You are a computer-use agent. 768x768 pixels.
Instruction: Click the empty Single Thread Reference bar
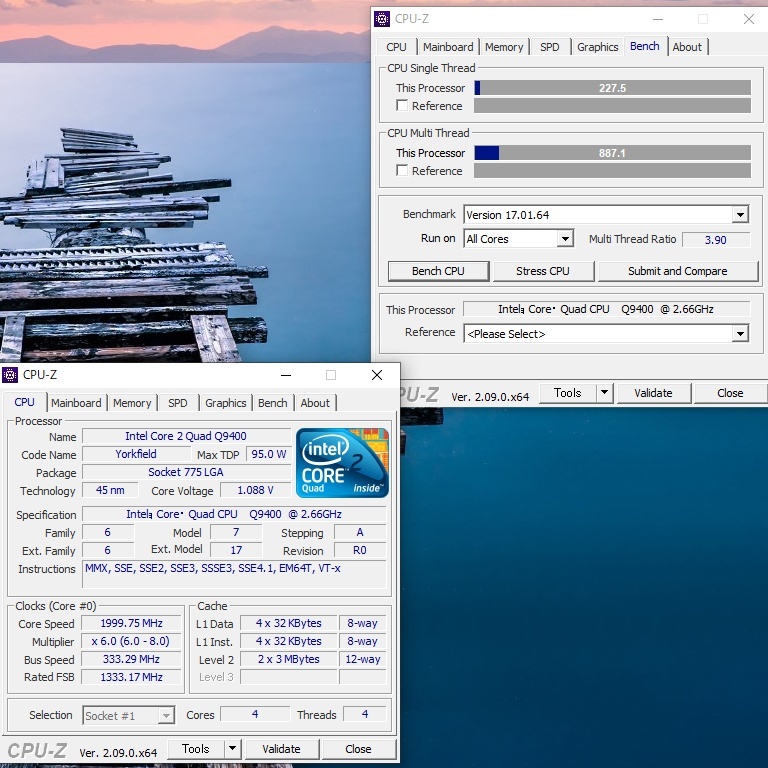point(612,106)
